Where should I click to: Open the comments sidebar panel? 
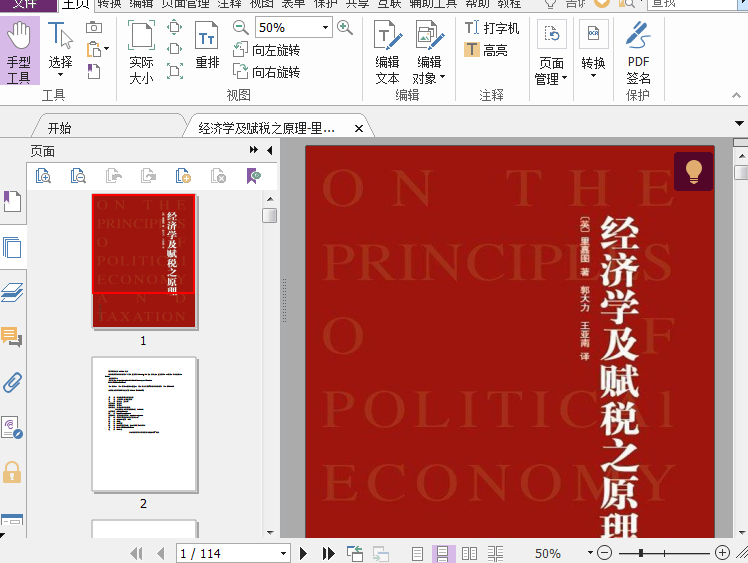pos(12,337)
